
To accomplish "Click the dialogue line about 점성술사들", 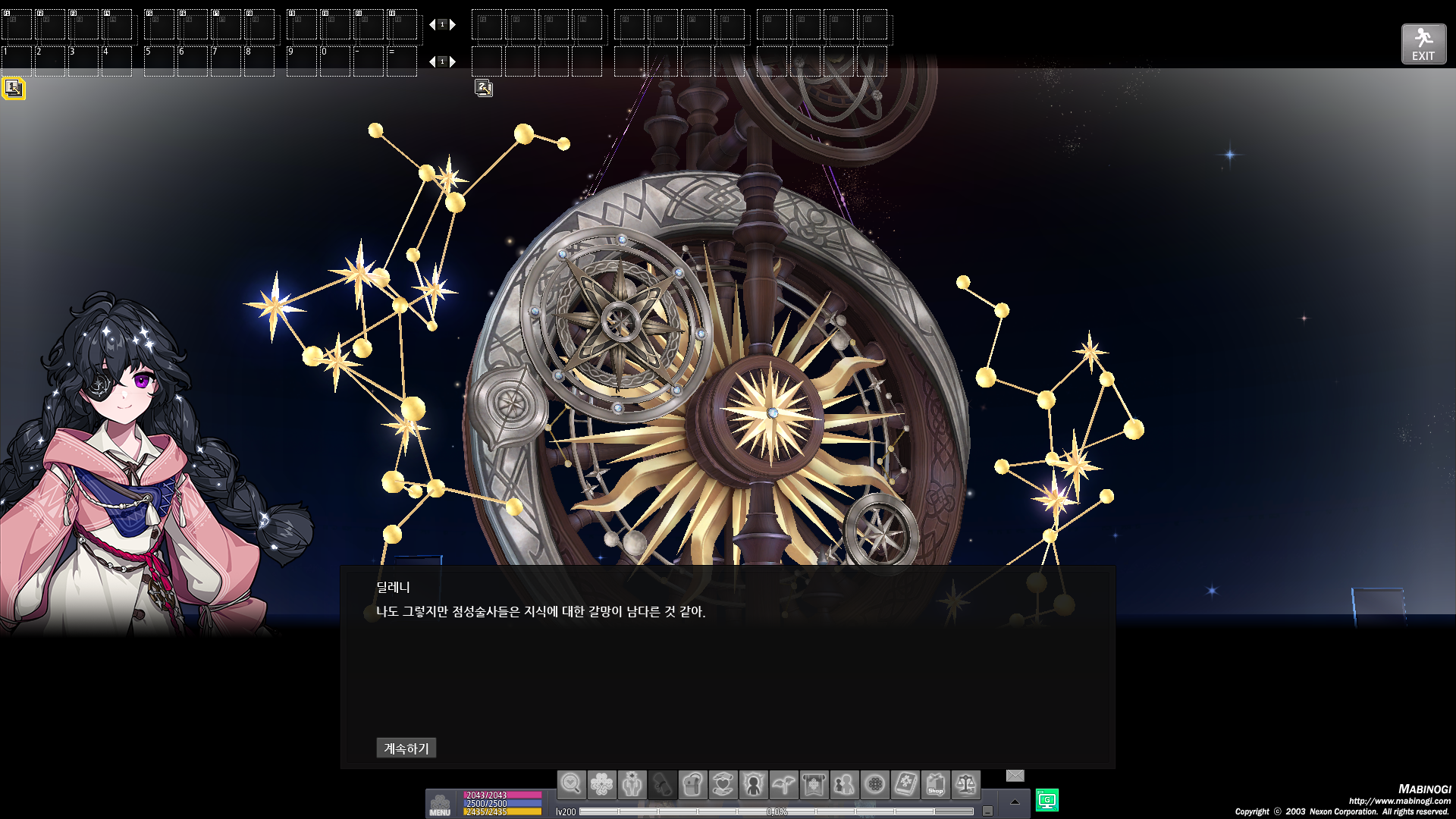I will 541,611.
